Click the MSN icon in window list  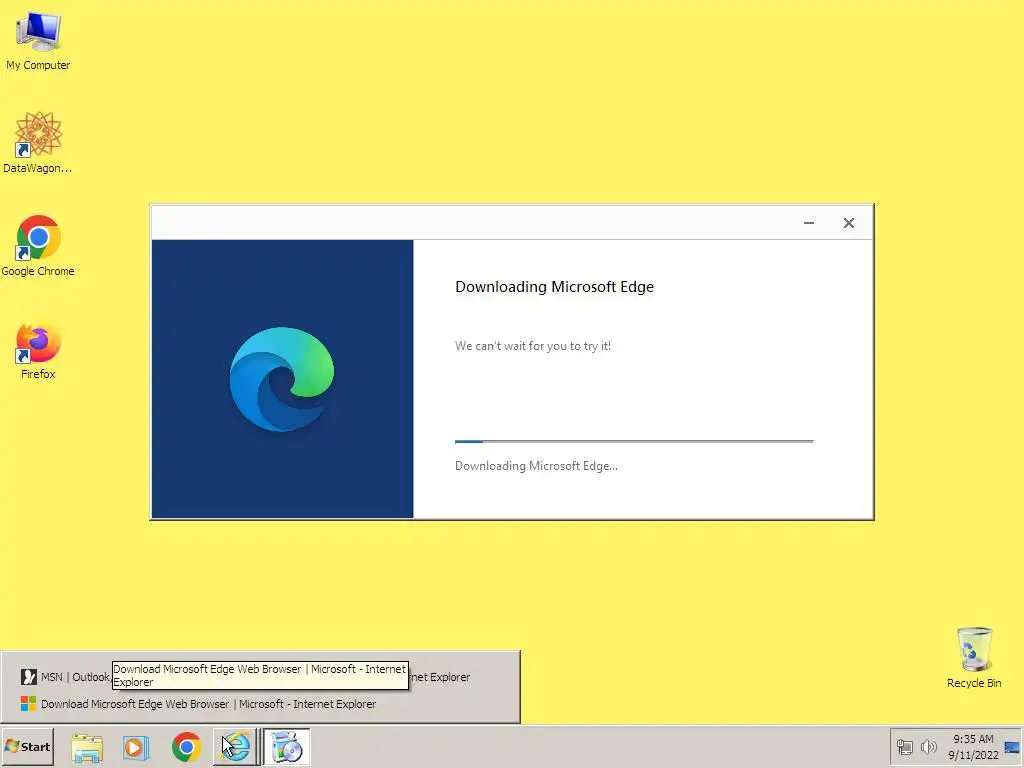(28, 677)
